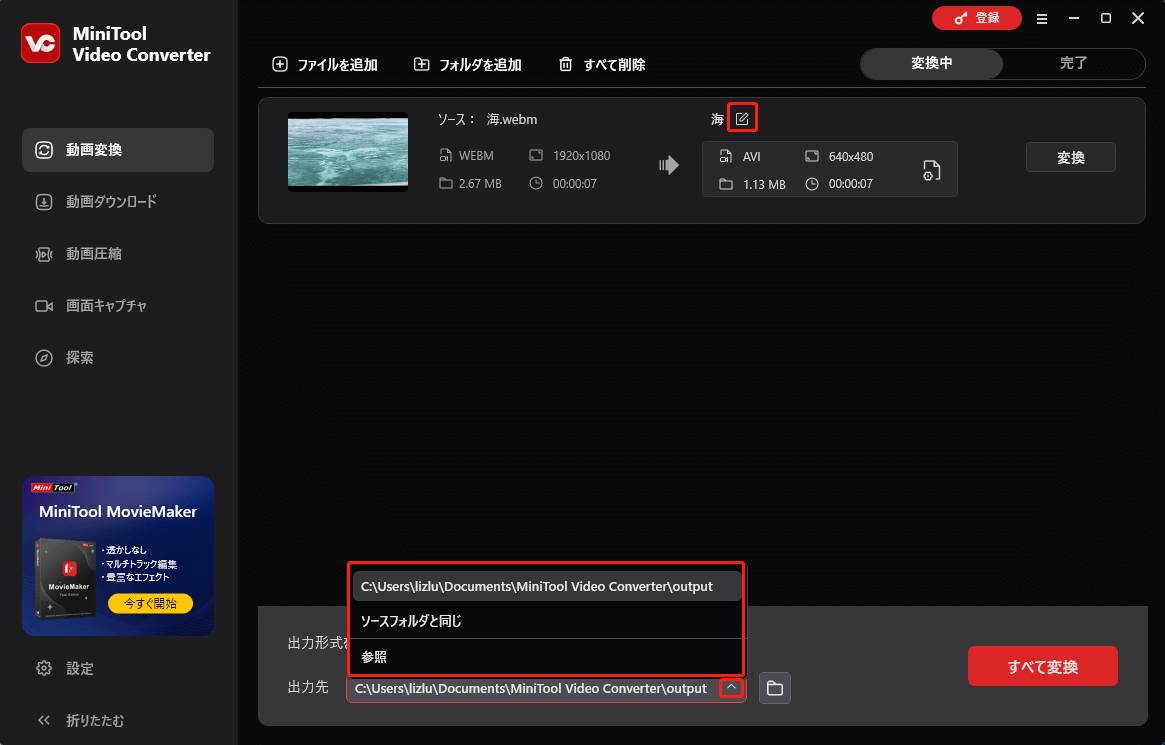Image resolution: width=1165 pixels, height=745 pixels.
Task: Click the source format WEBM label
Action: point(476,156)
